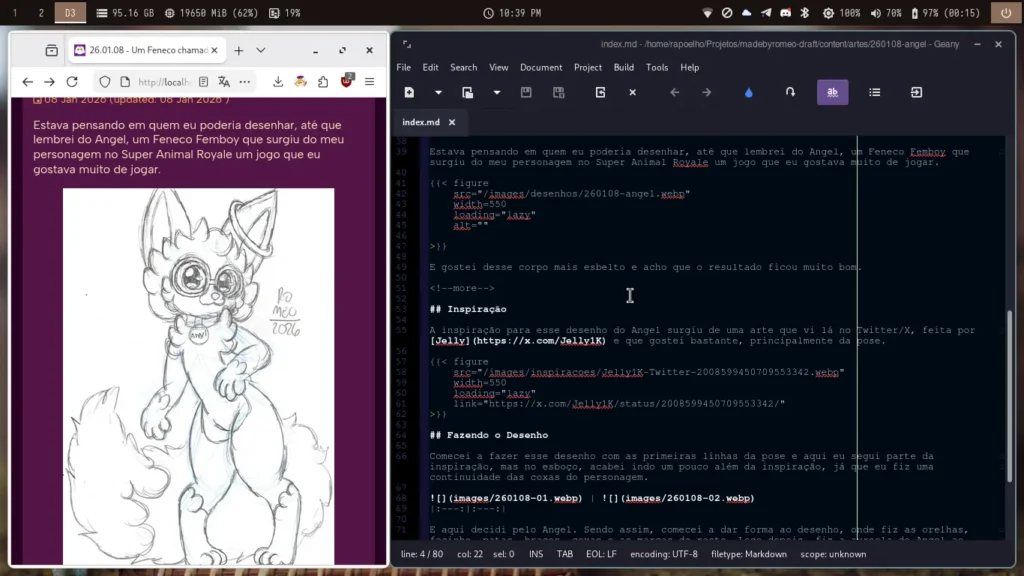Open the Build menu
Viewport: 1024px width, 576px height.
click(x=623, y=67)
